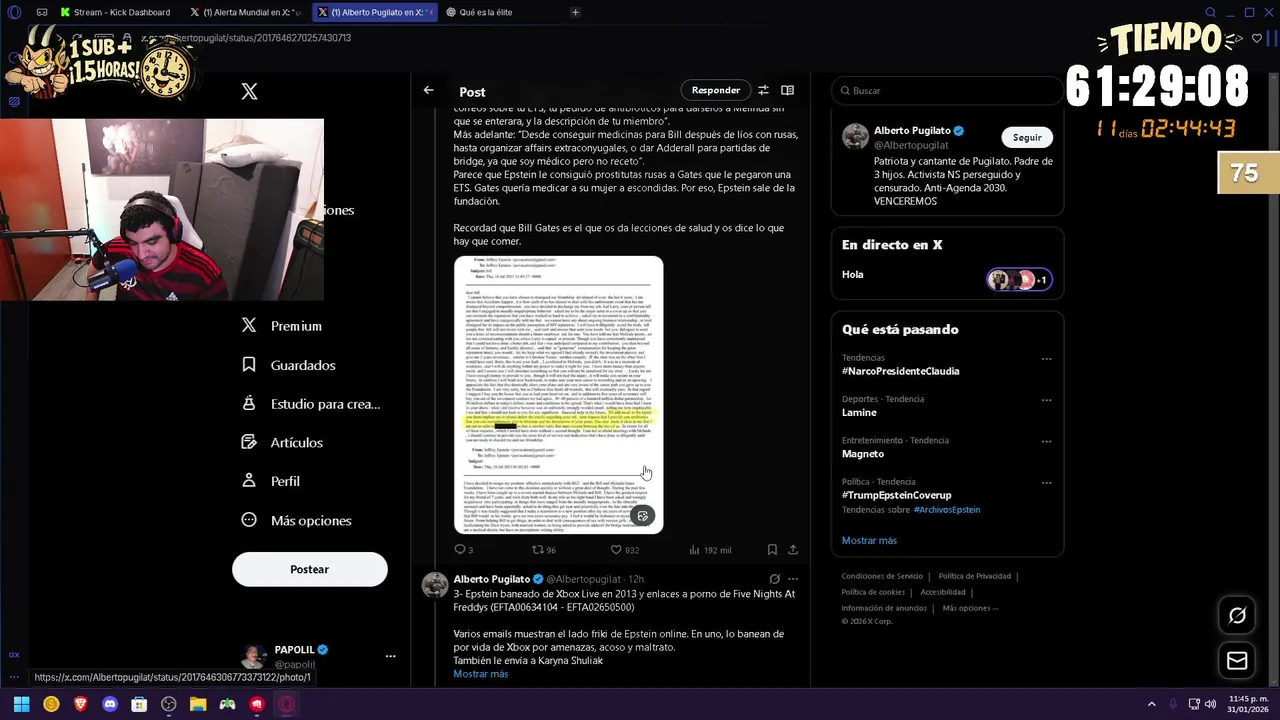Expand Mostrar más on the Xbox post
The width and height of the screenshot is (1280, 720).
point(480,674)
